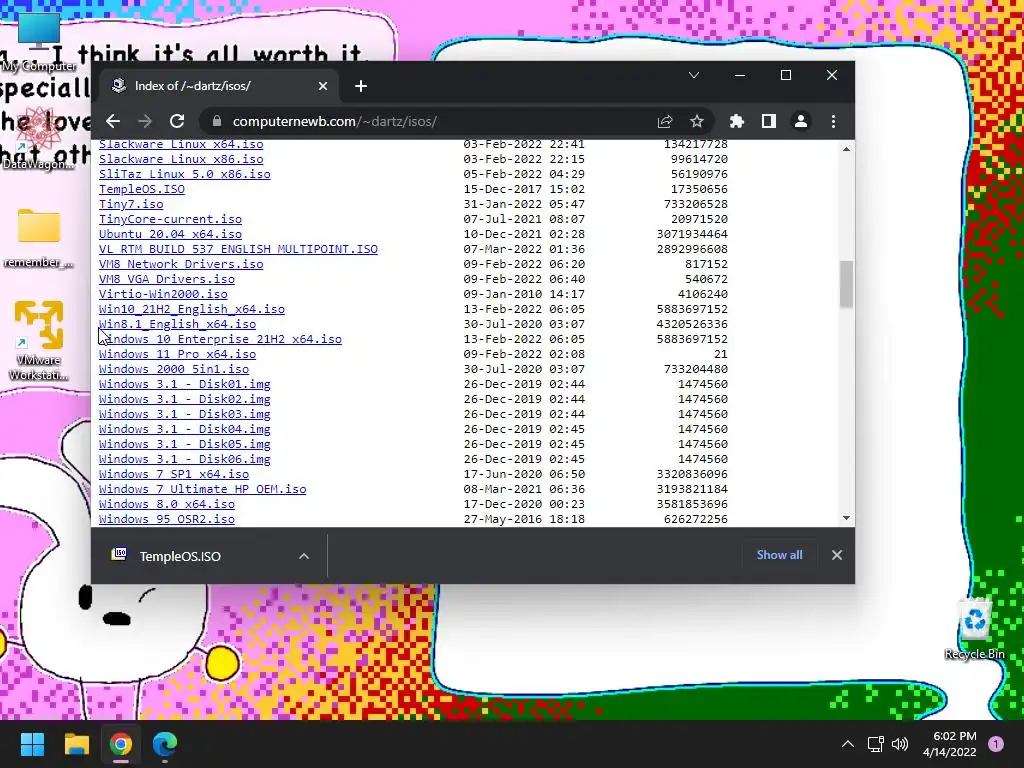Reload the page with the refresh icon
1024x768 pixels.
(177, 121)
